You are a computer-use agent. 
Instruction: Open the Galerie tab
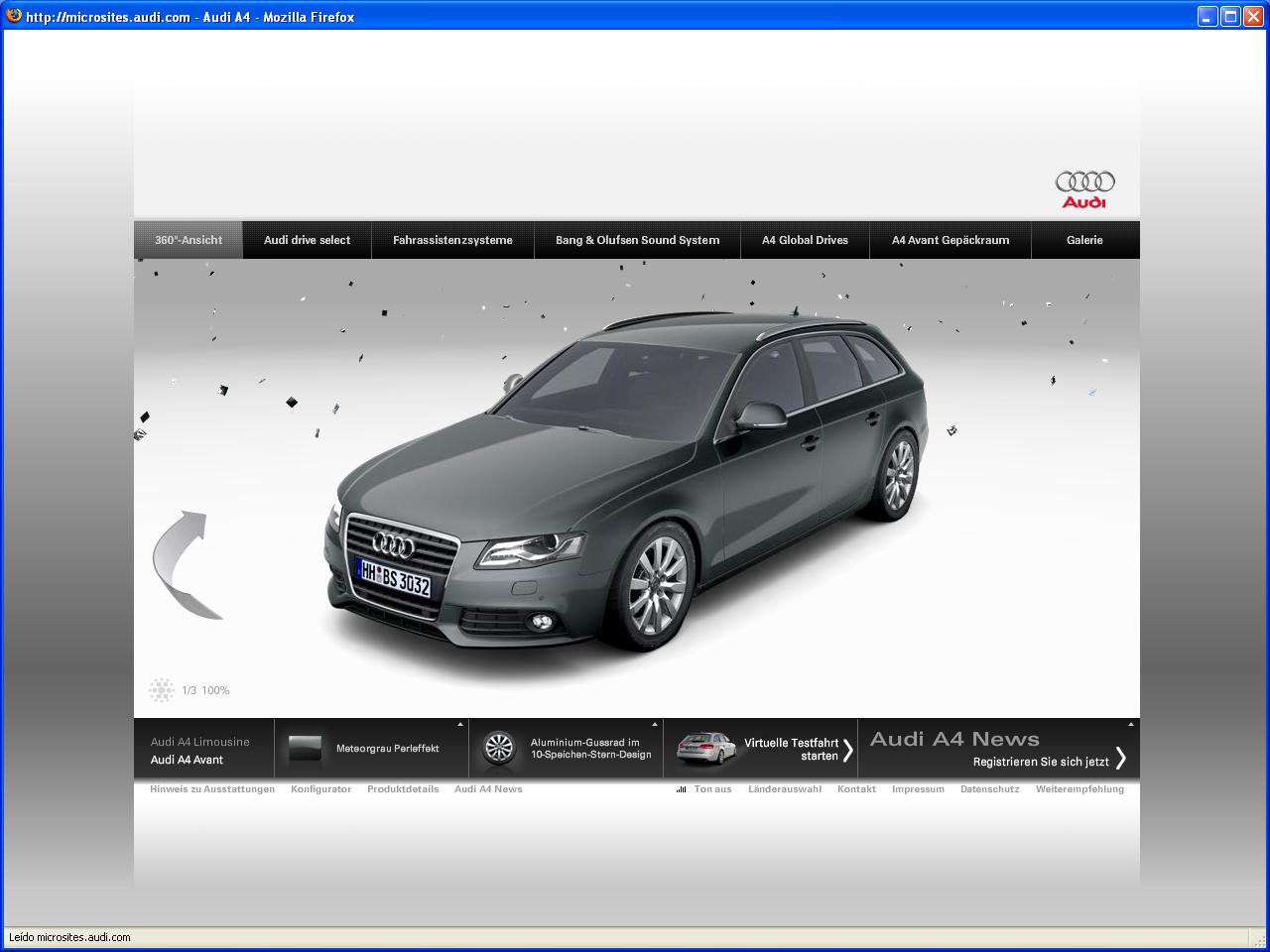(x=1084, y=240)
